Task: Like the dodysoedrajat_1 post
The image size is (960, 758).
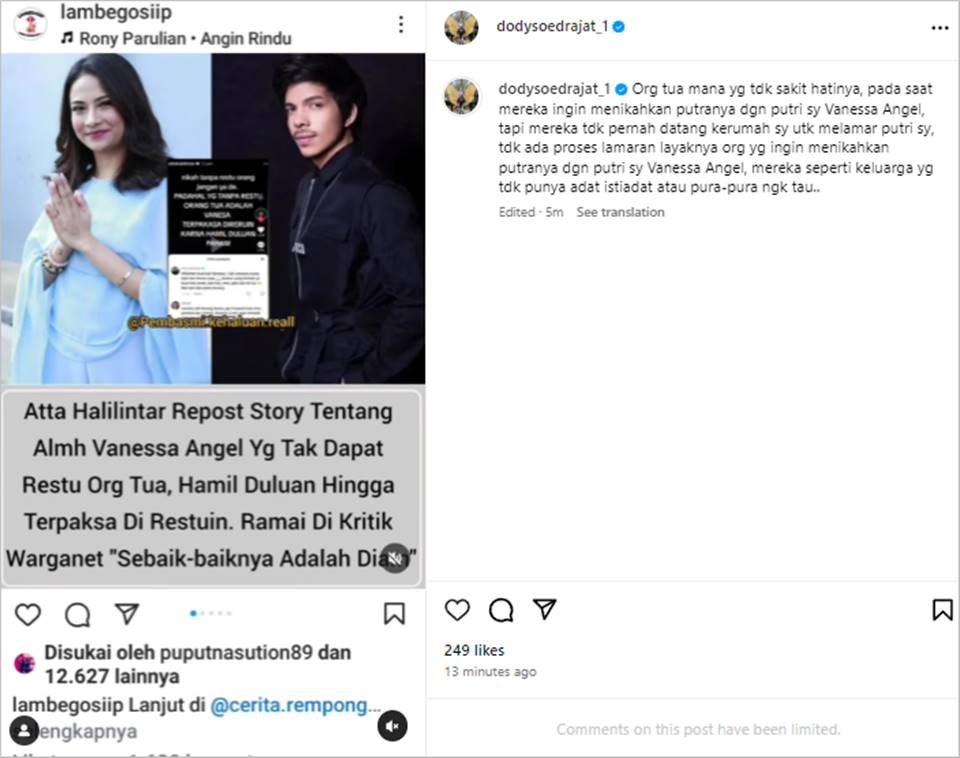Action: [x=457, y=610]
